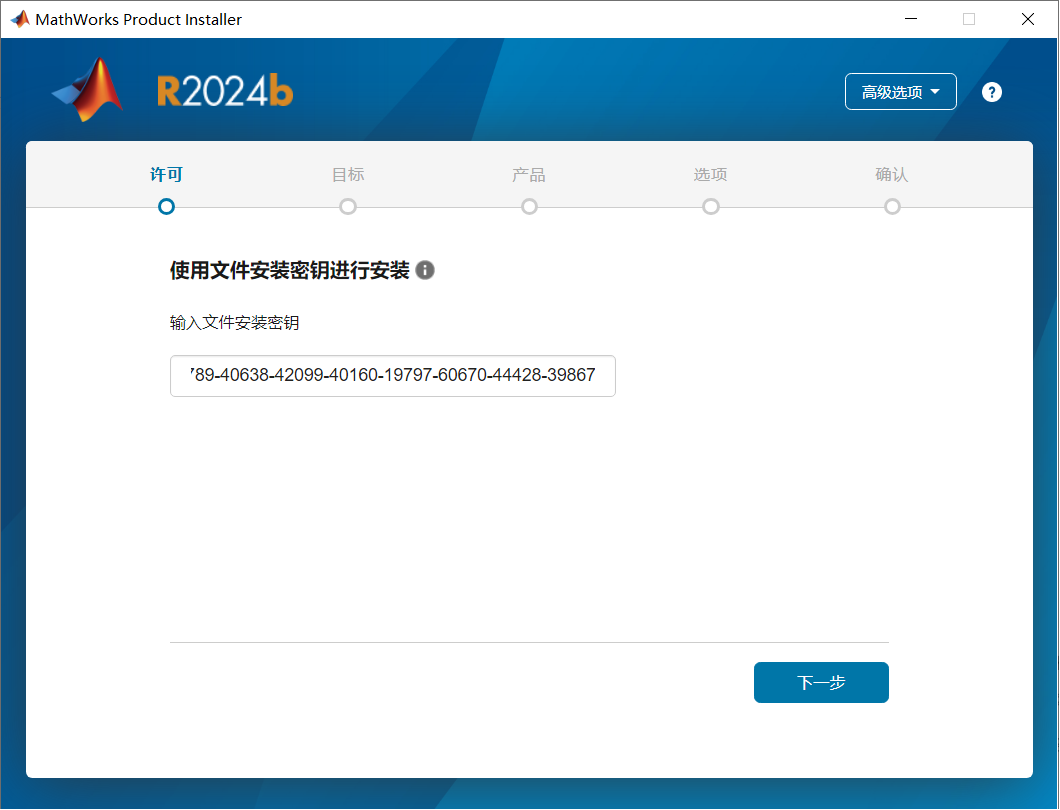
Task: Open the help question mark icon
Action: [991, 92]
